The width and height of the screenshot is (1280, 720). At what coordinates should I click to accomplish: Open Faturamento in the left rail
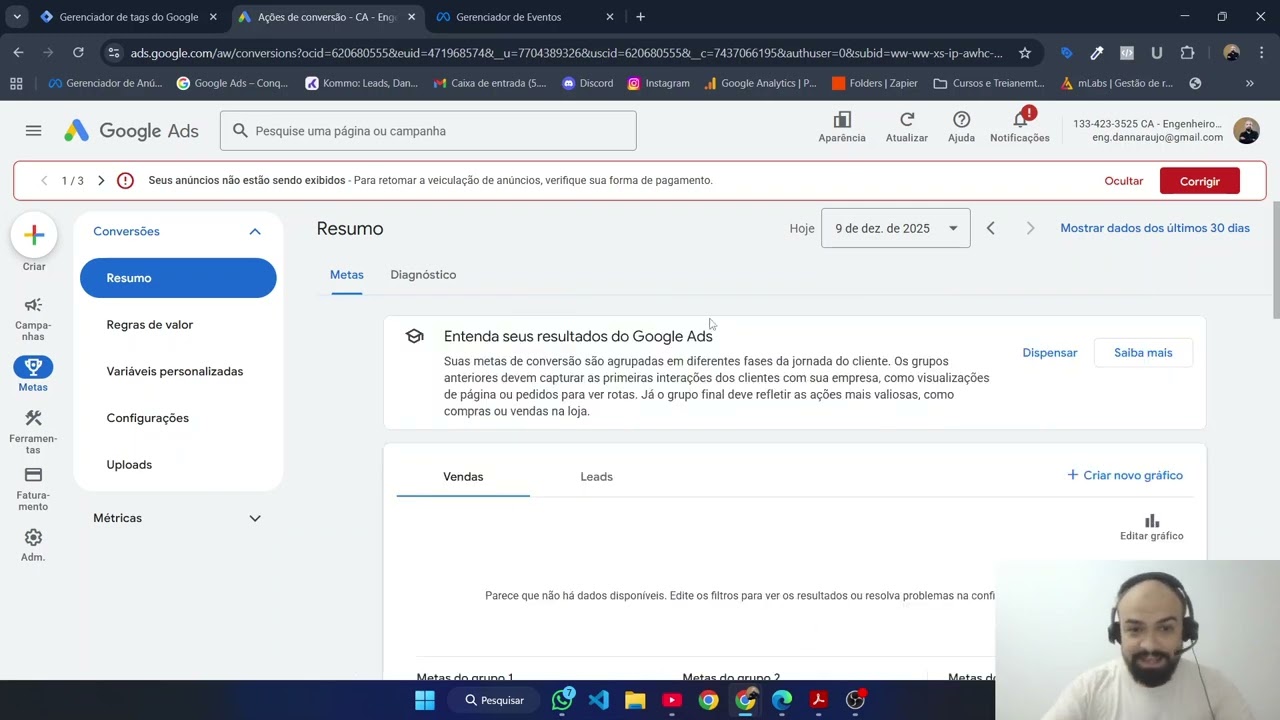click(33, 488)
